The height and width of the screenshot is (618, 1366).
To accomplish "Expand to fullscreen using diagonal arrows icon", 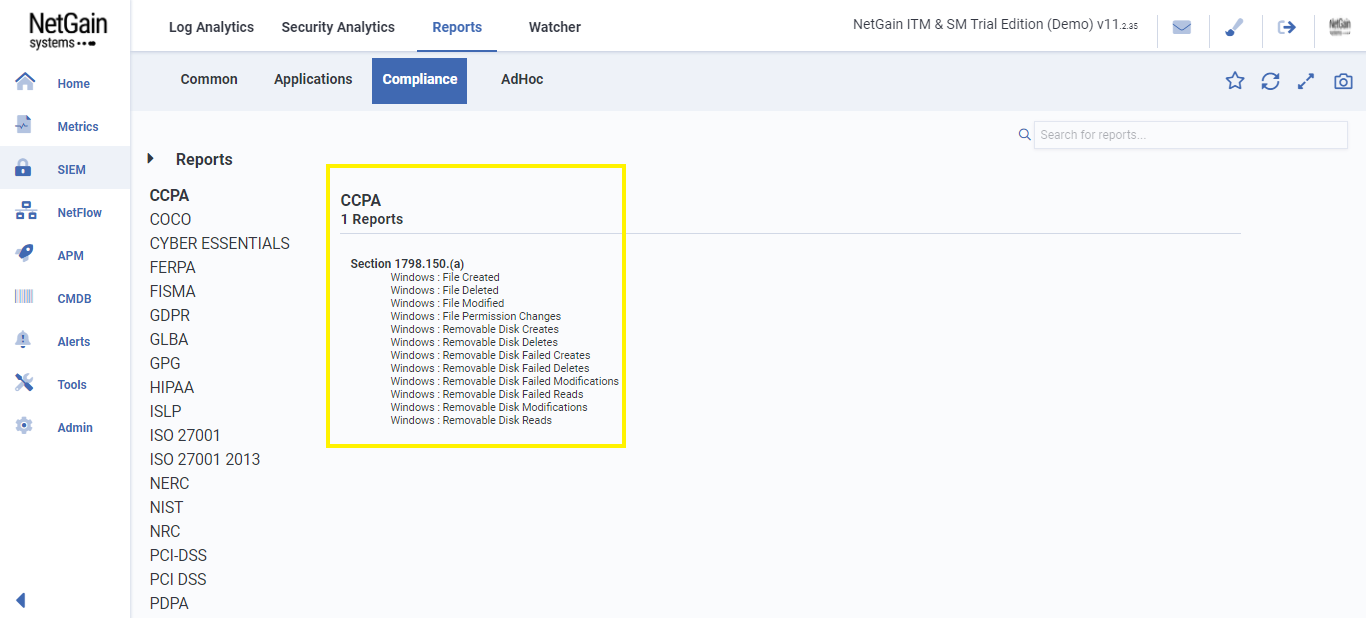I will click(x=1305, y=82).
